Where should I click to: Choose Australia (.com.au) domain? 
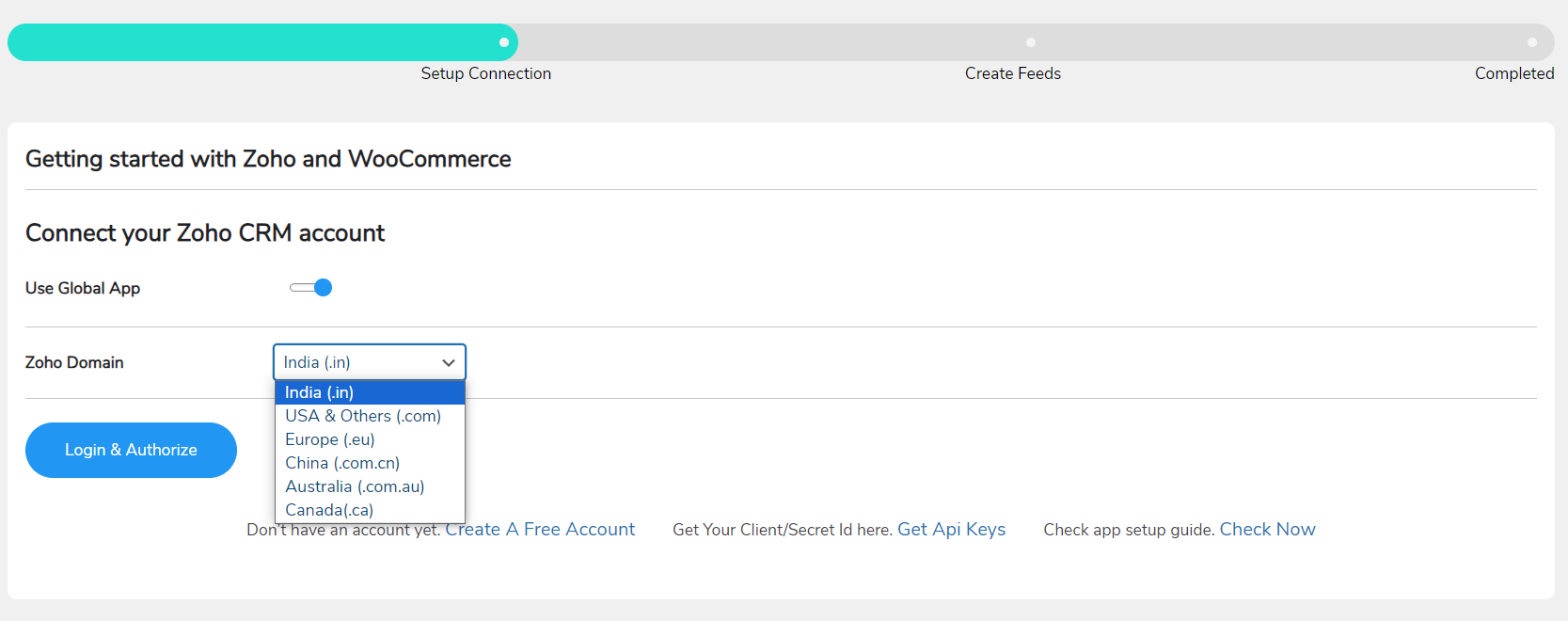coord(370,486)
